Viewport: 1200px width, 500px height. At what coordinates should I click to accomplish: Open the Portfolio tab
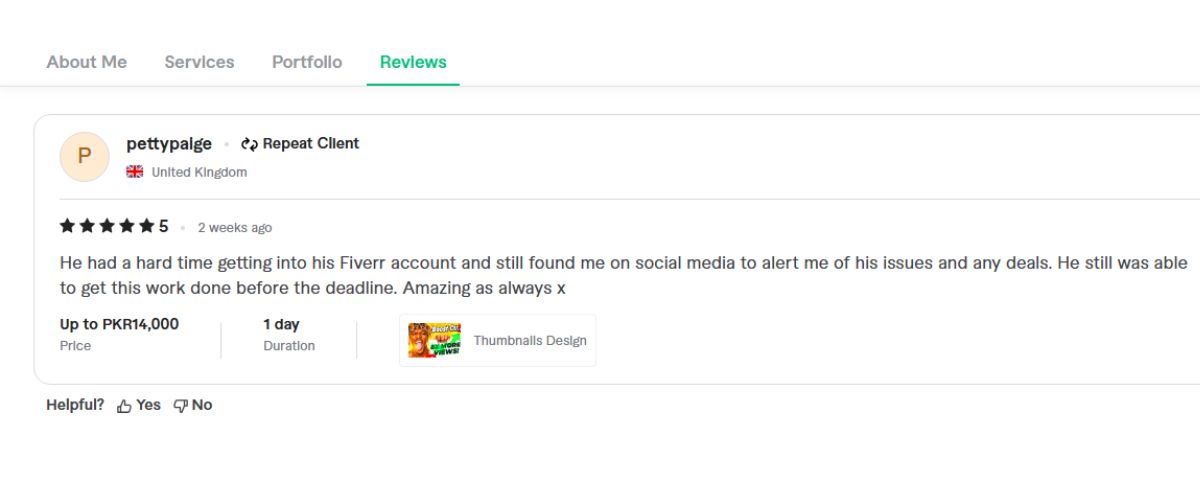(x=307, y=62)
